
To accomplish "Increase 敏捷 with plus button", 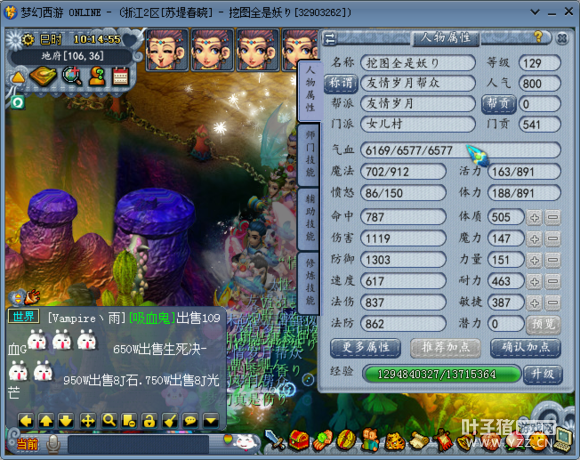I will (x=534, y=303).
